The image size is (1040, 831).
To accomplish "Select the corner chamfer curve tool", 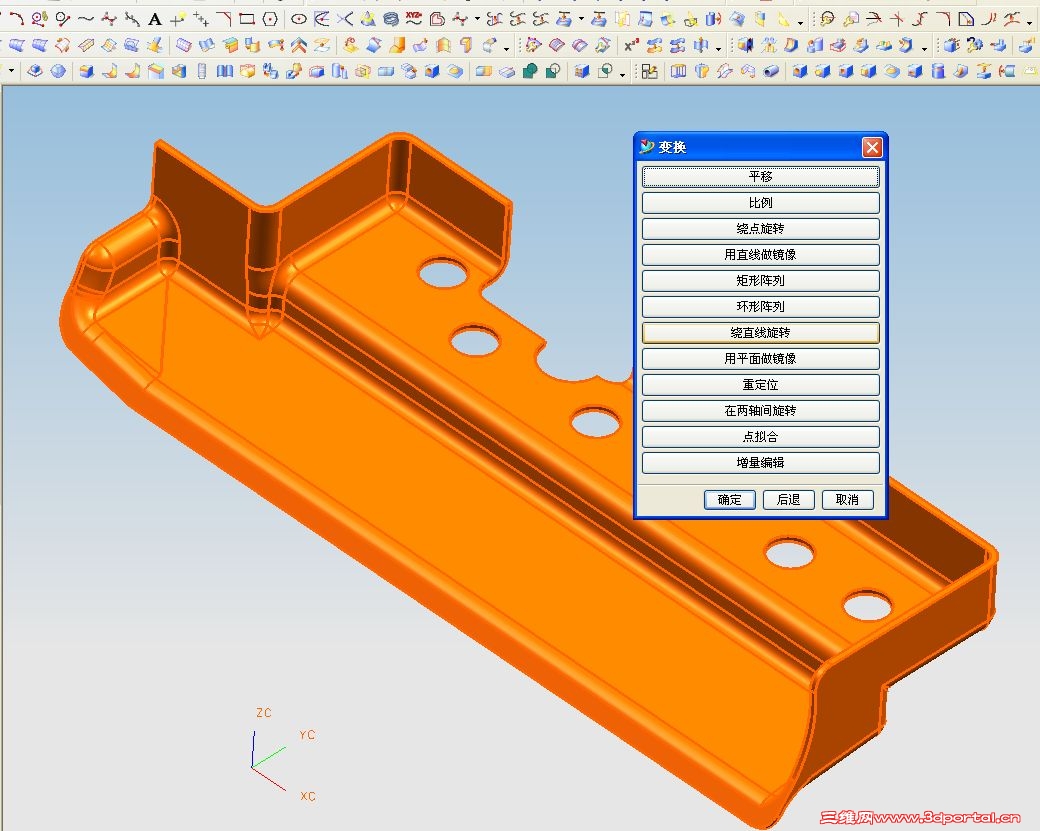I will pos(224,19).
